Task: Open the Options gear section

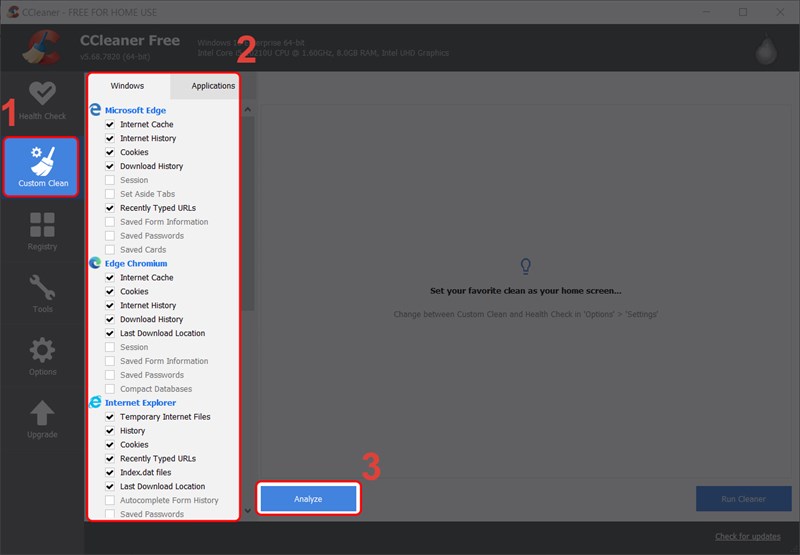Action: tap(43, 357)
